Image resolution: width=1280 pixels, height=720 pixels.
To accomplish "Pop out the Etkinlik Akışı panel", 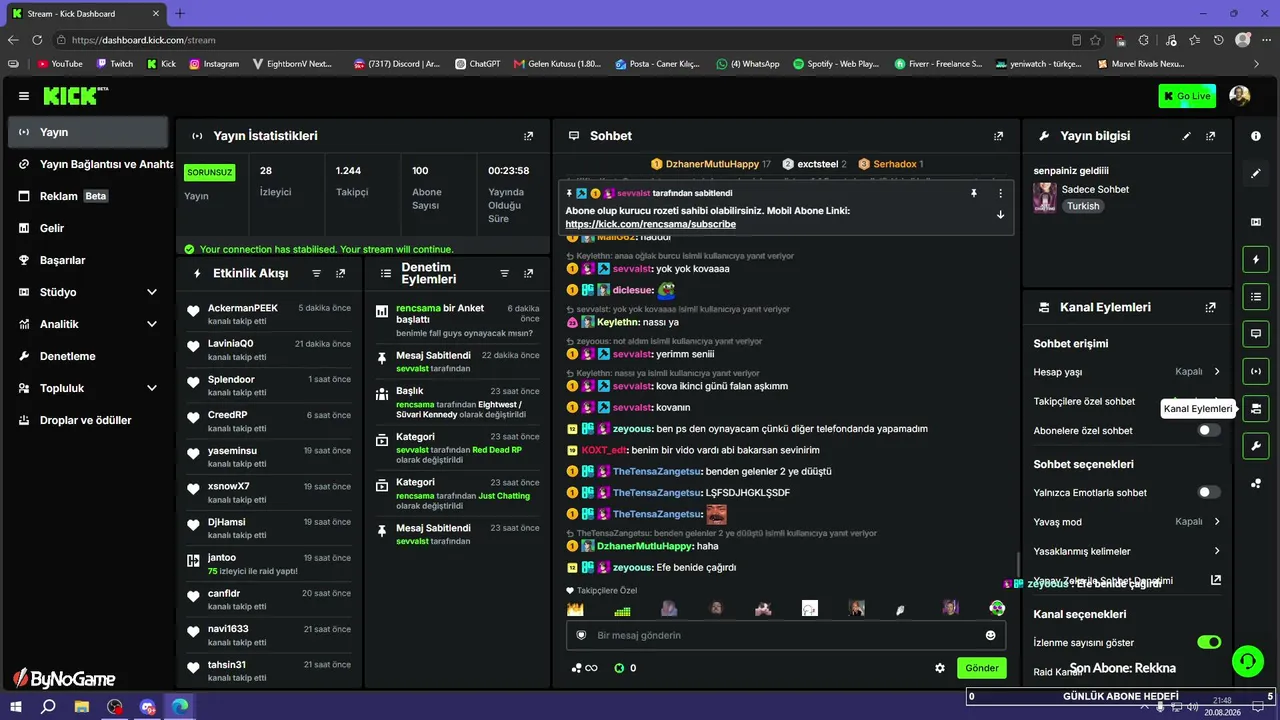I will (x=341, y=273).
